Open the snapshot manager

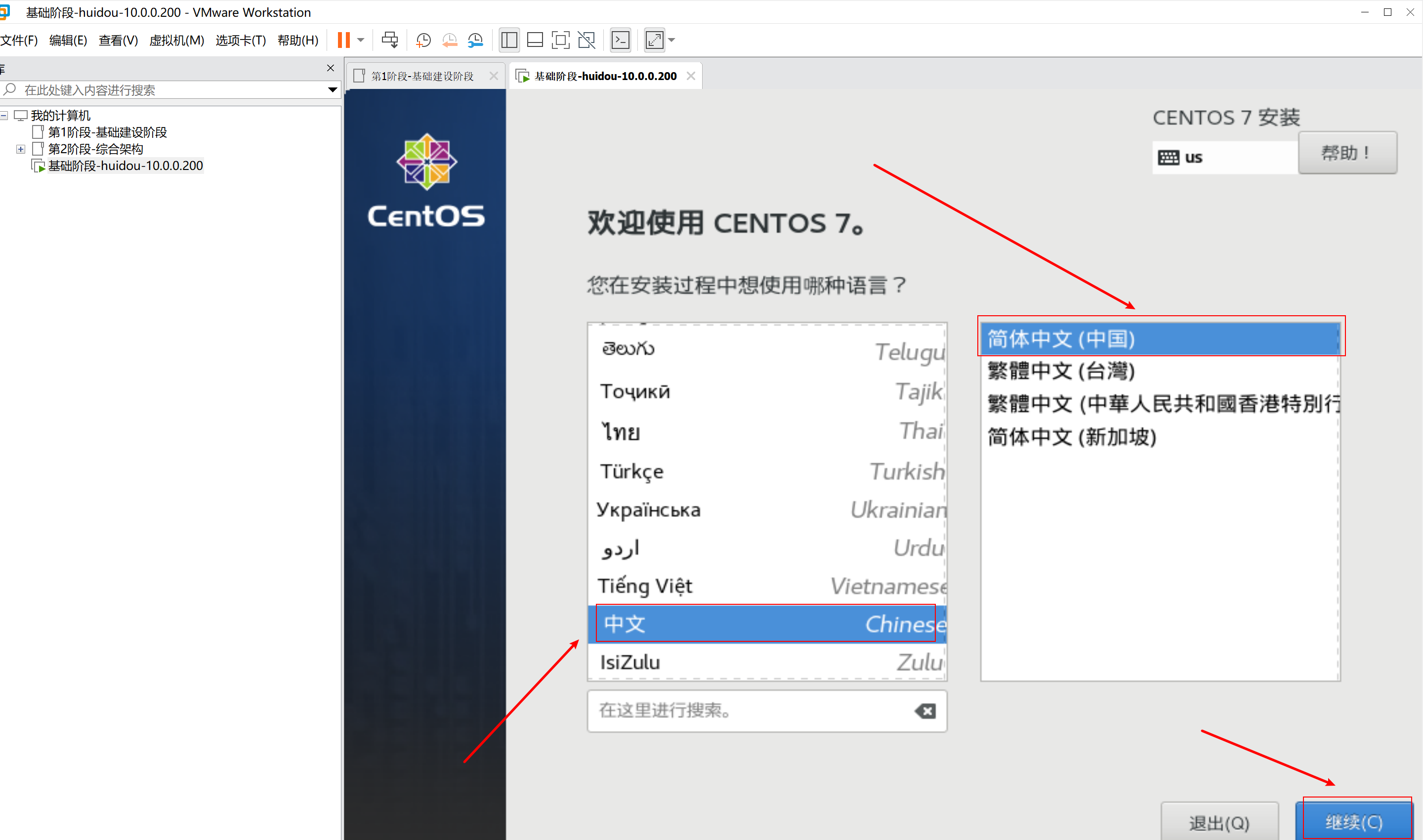click(x=475, y=40)
